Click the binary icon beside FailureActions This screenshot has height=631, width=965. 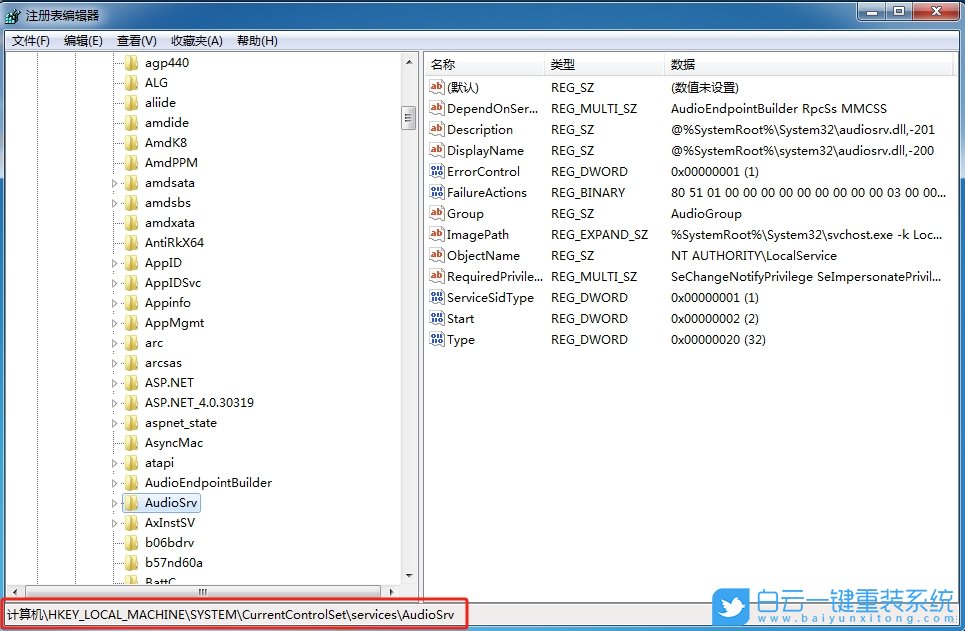coord(436,192)
